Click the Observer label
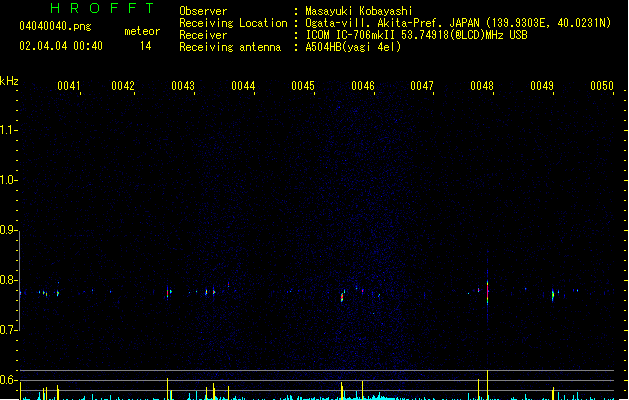 coord(203,11)
